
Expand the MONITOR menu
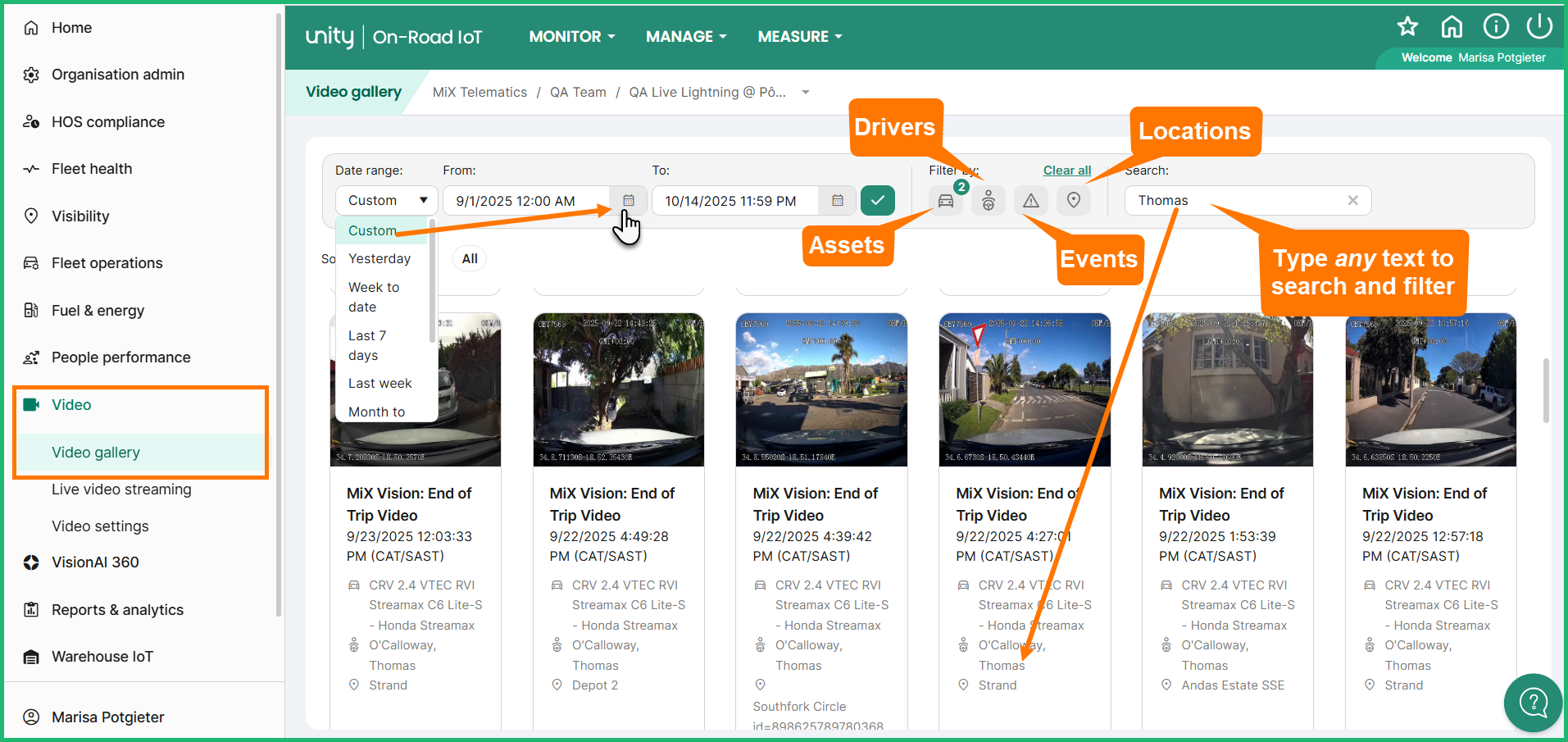point(572,37)
